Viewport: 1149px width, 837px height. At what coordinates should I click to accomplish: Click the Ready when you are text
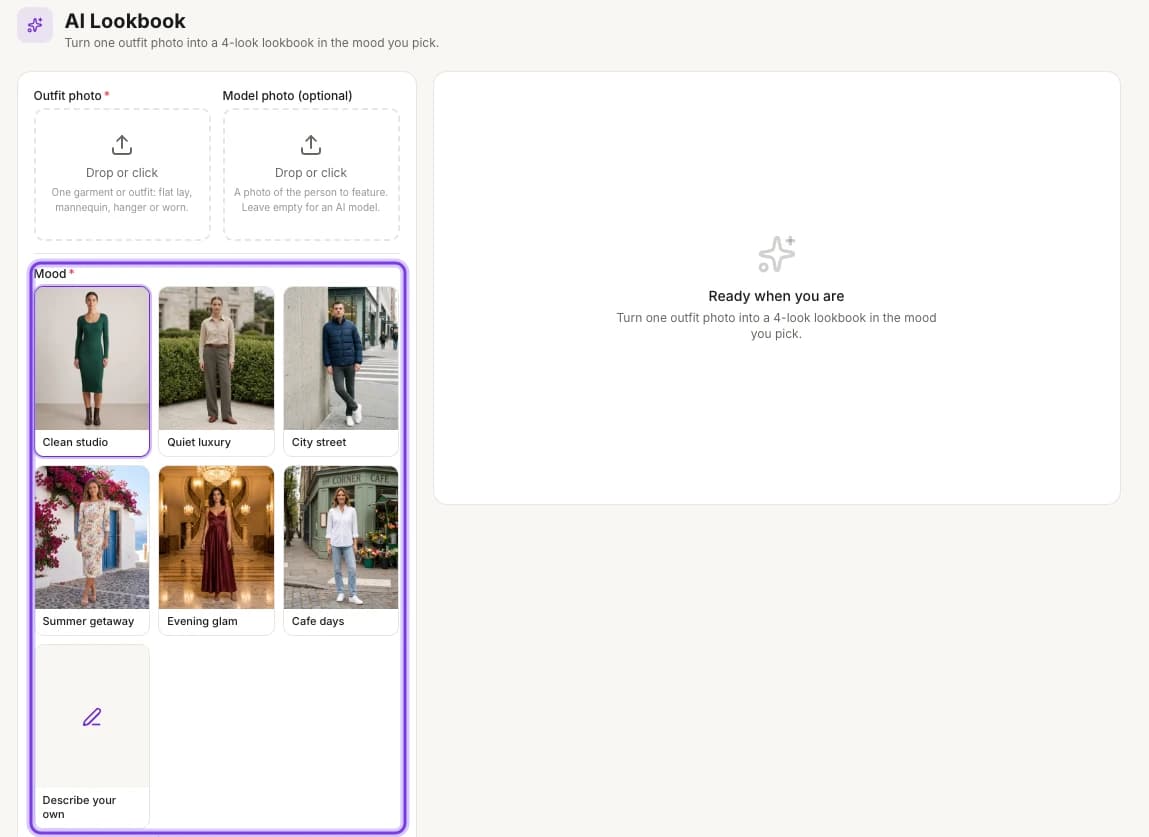click(x=776, y=296)
